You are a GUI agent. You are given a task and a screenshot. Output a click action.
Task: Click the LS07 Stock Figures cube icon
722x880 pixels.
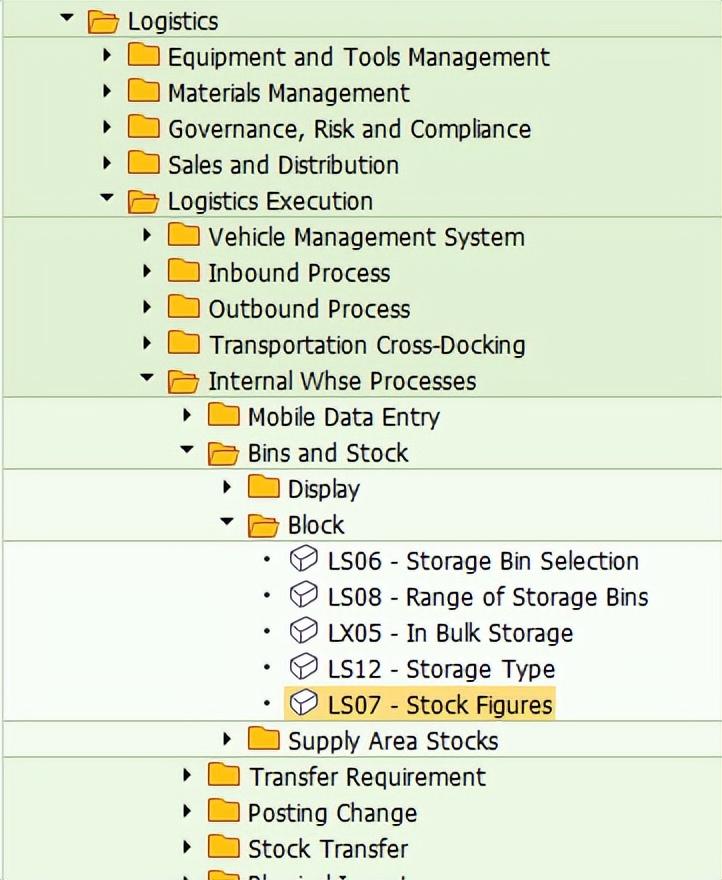point(303,704)
